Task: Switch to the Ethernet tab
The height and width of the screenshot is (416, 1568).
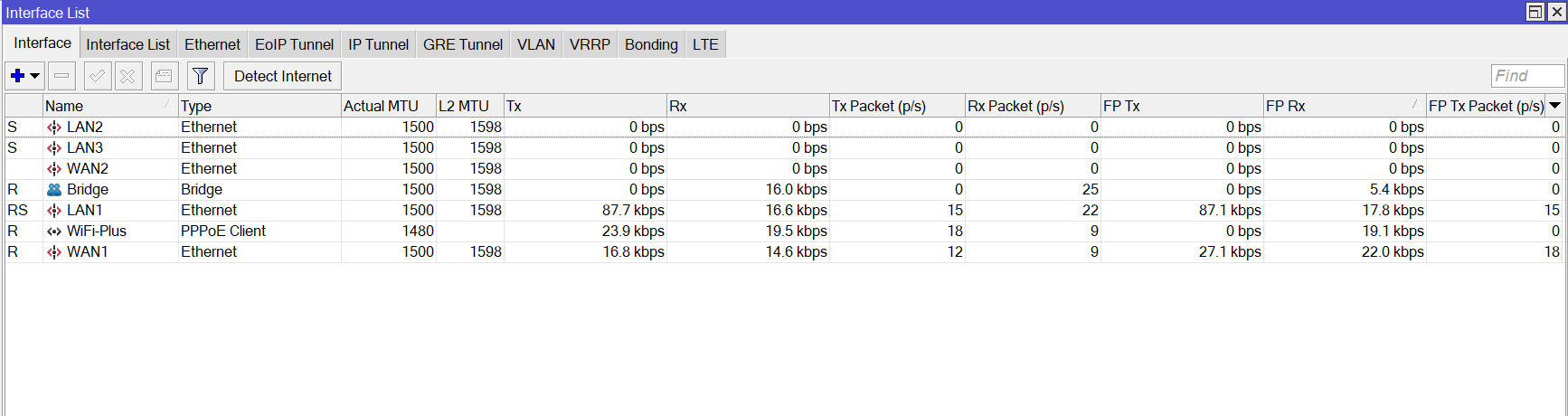Action: 213,44
